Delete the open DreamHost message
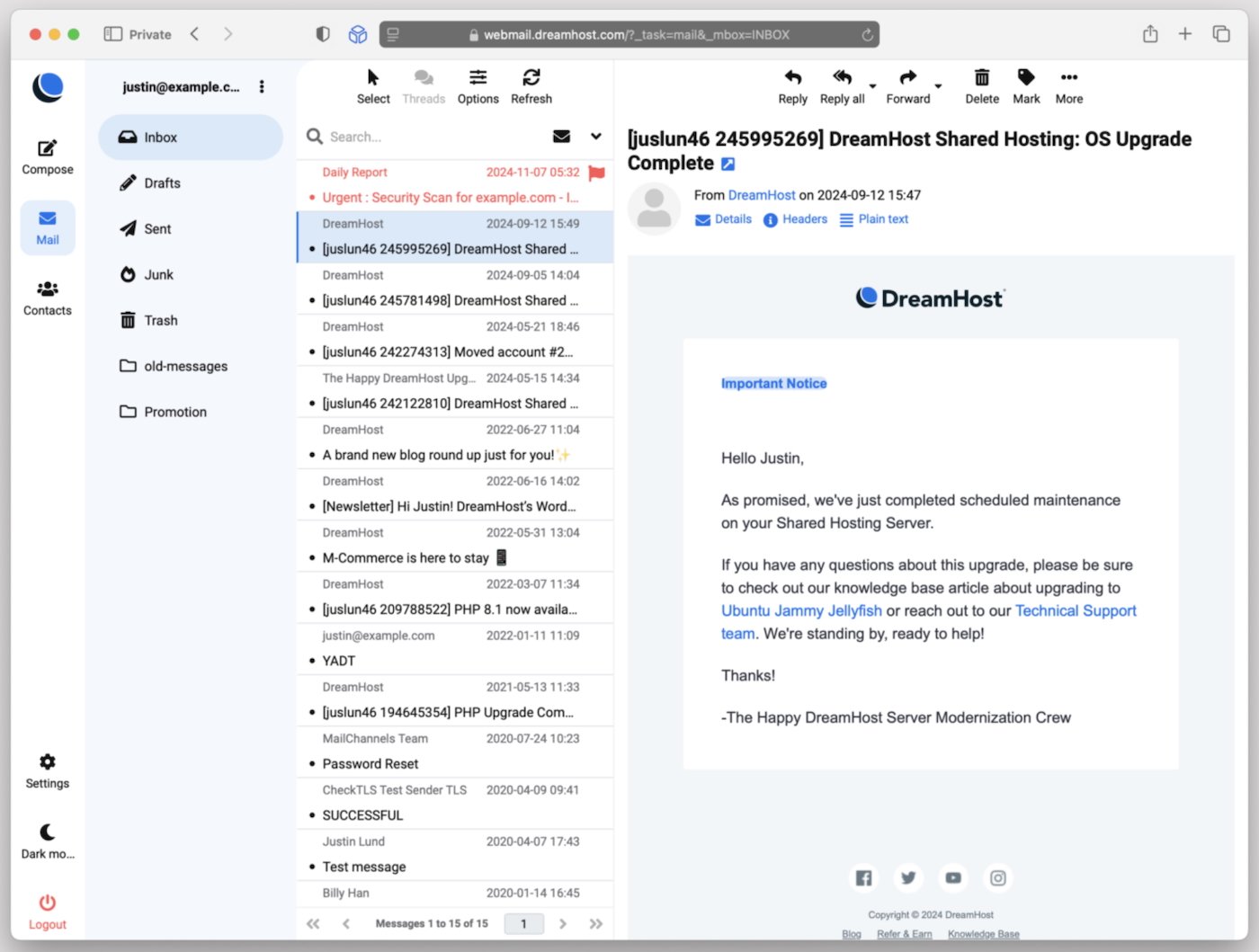1259x952 pixels. pos(981,85)
